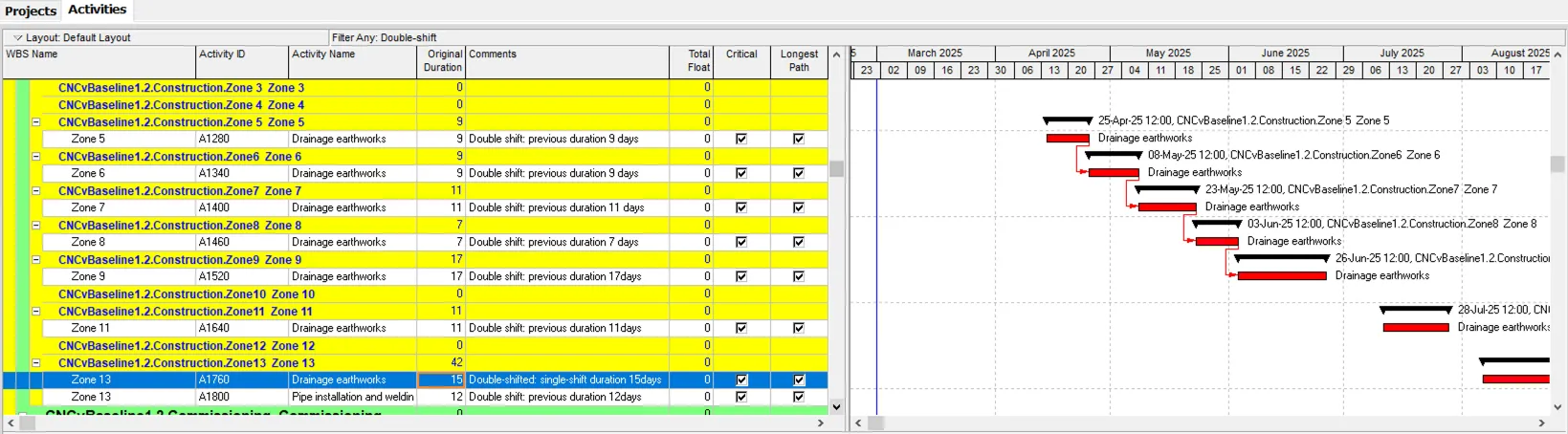Select the black Zone 7 WBS summary bar
This screenshot has height=434, width=1568.
point(1166,189)
